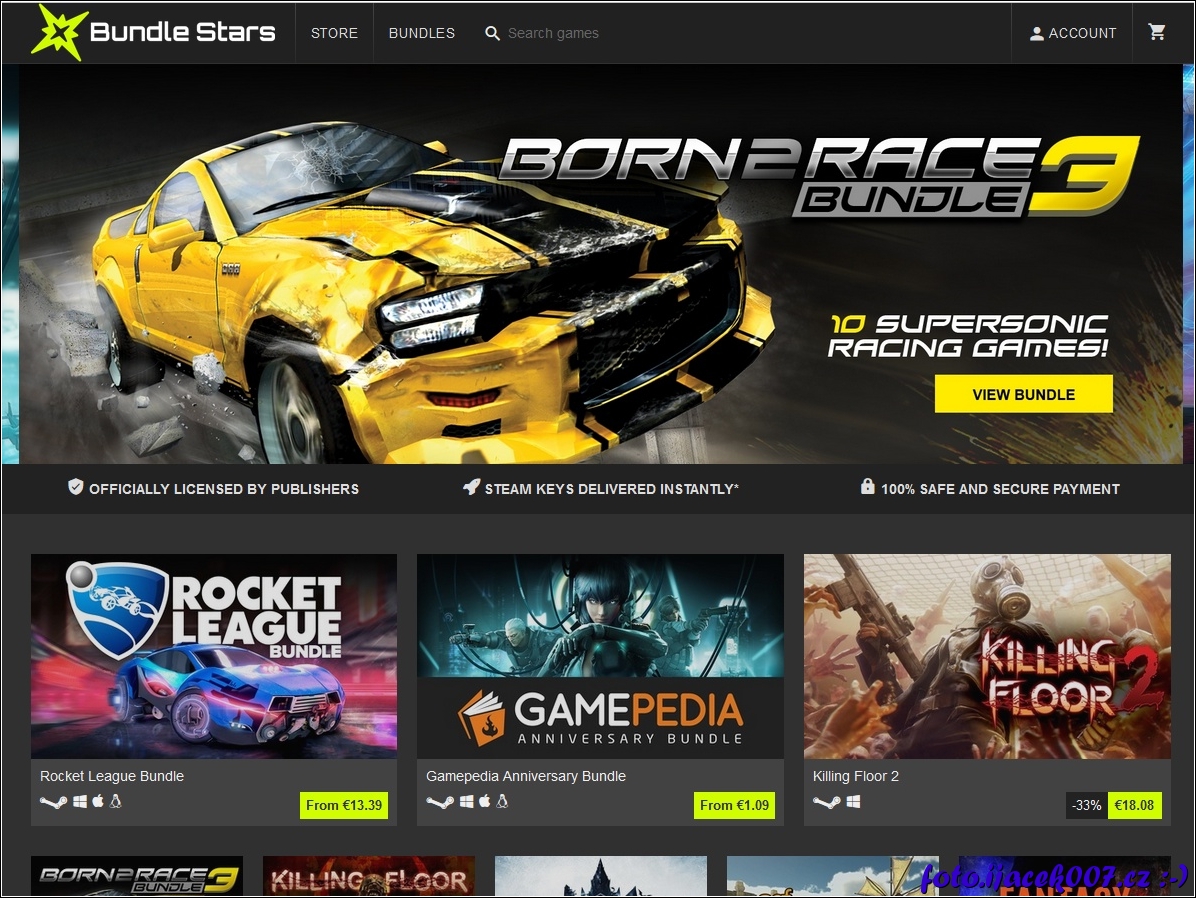
Task: Click the From €13.39 price button
Action: pos(343,805)
